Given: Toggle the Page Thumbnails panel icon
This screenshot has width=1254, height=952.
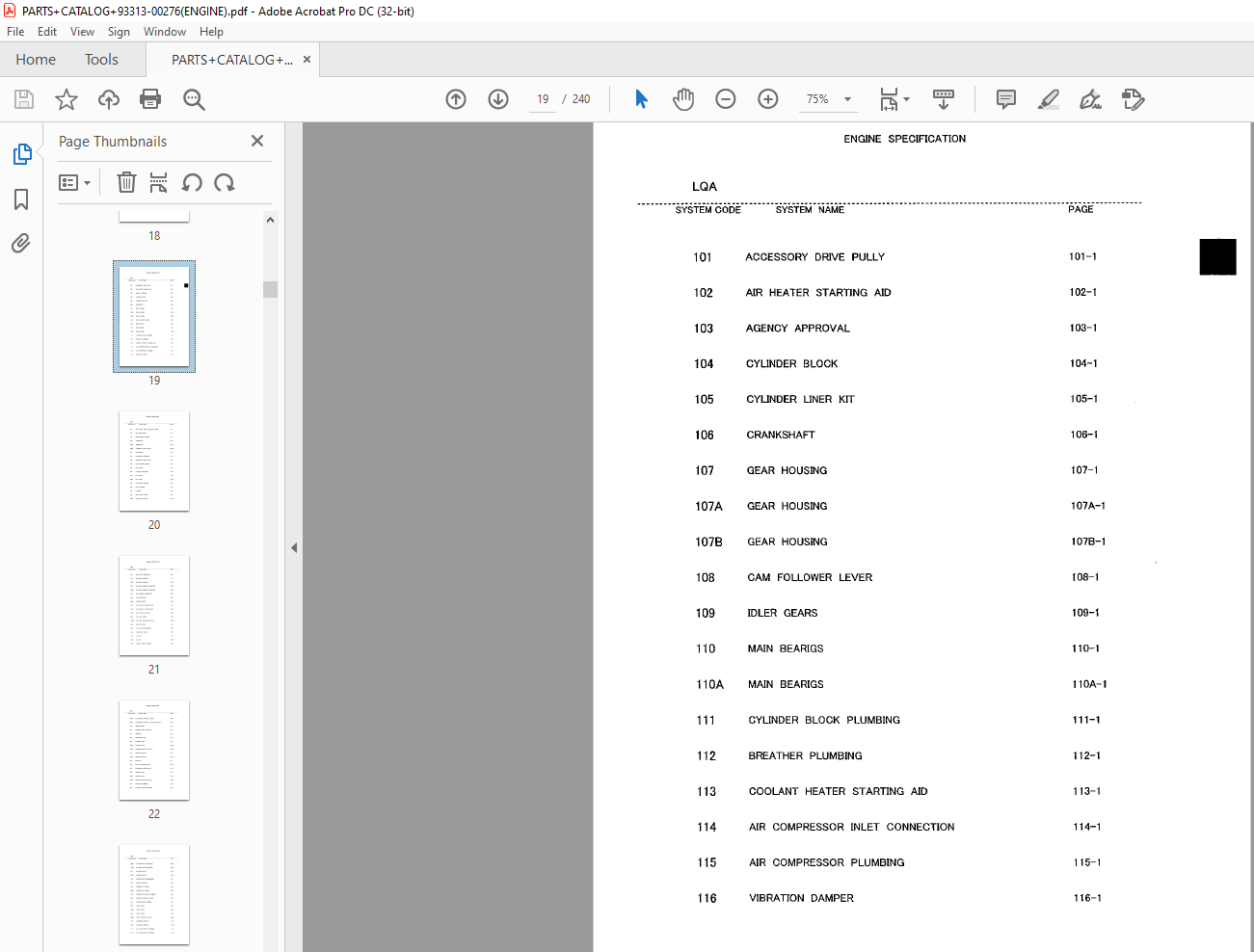Looking at the screenshot, I should click(x=21, y=154).
